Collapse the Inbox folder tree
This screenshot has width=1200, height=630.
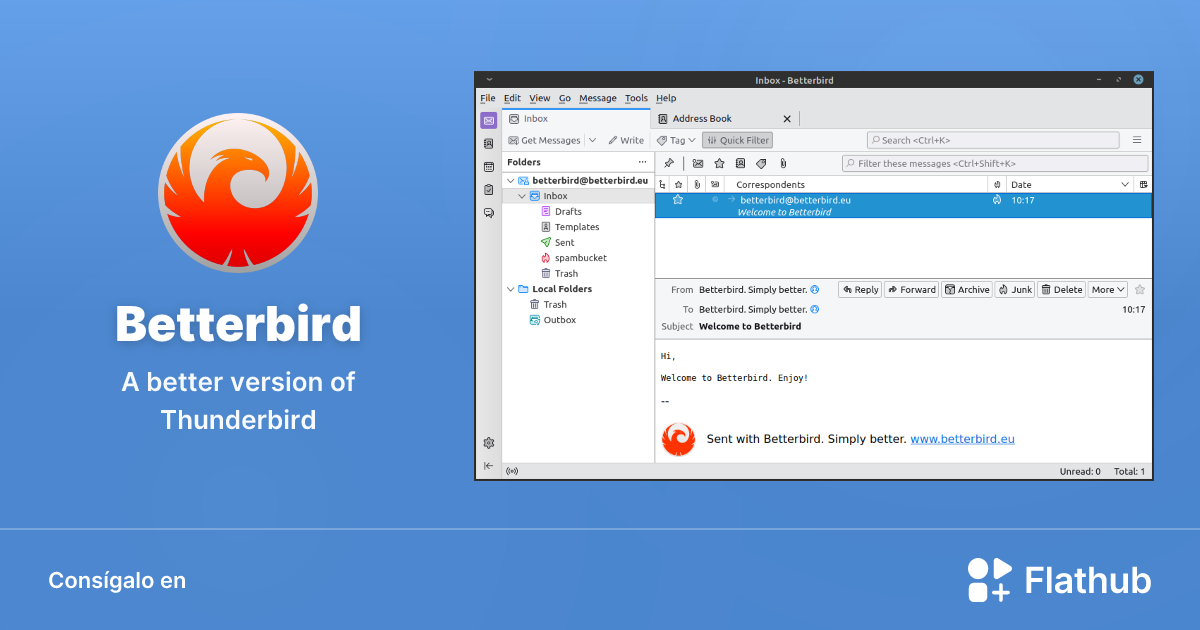[521, 196]
